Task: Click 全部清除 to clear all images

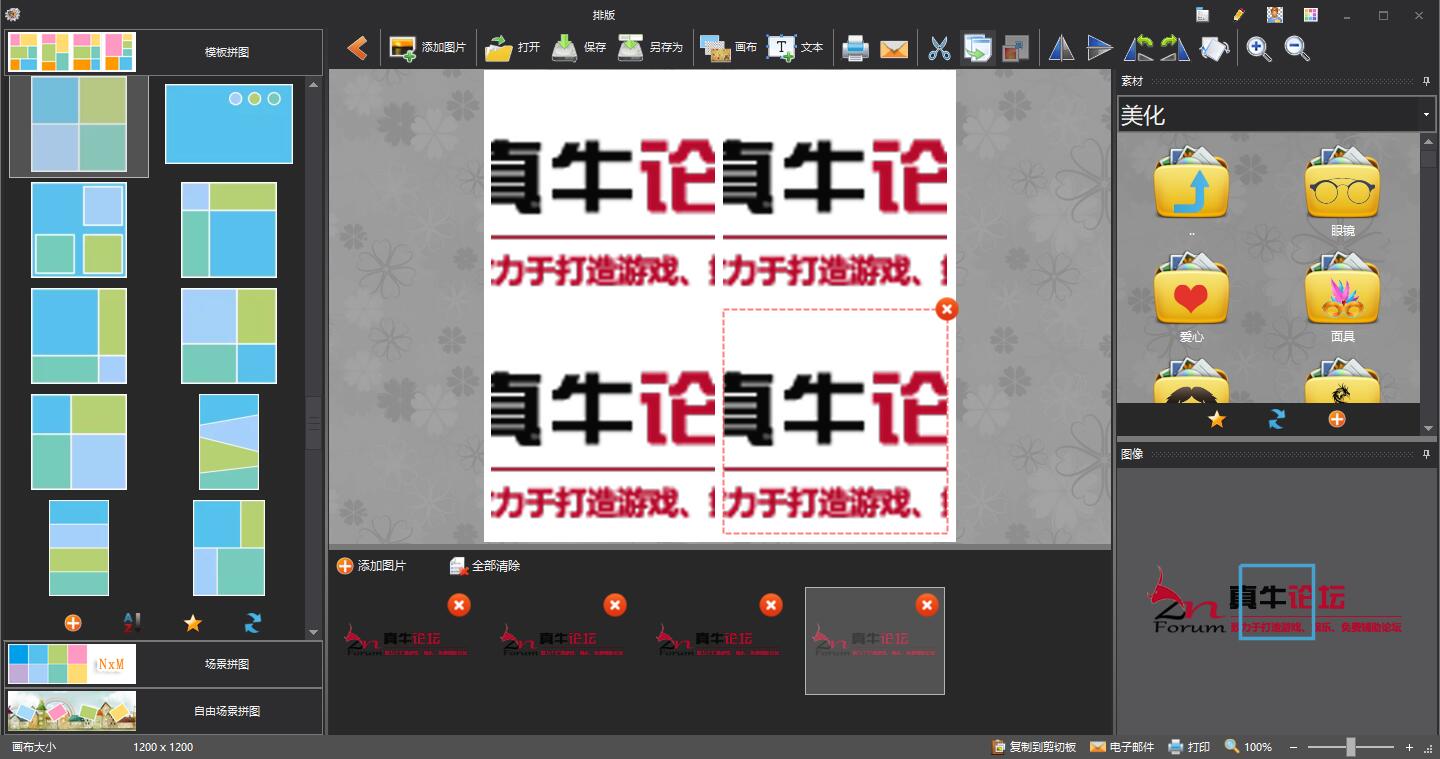Action: 485,566
